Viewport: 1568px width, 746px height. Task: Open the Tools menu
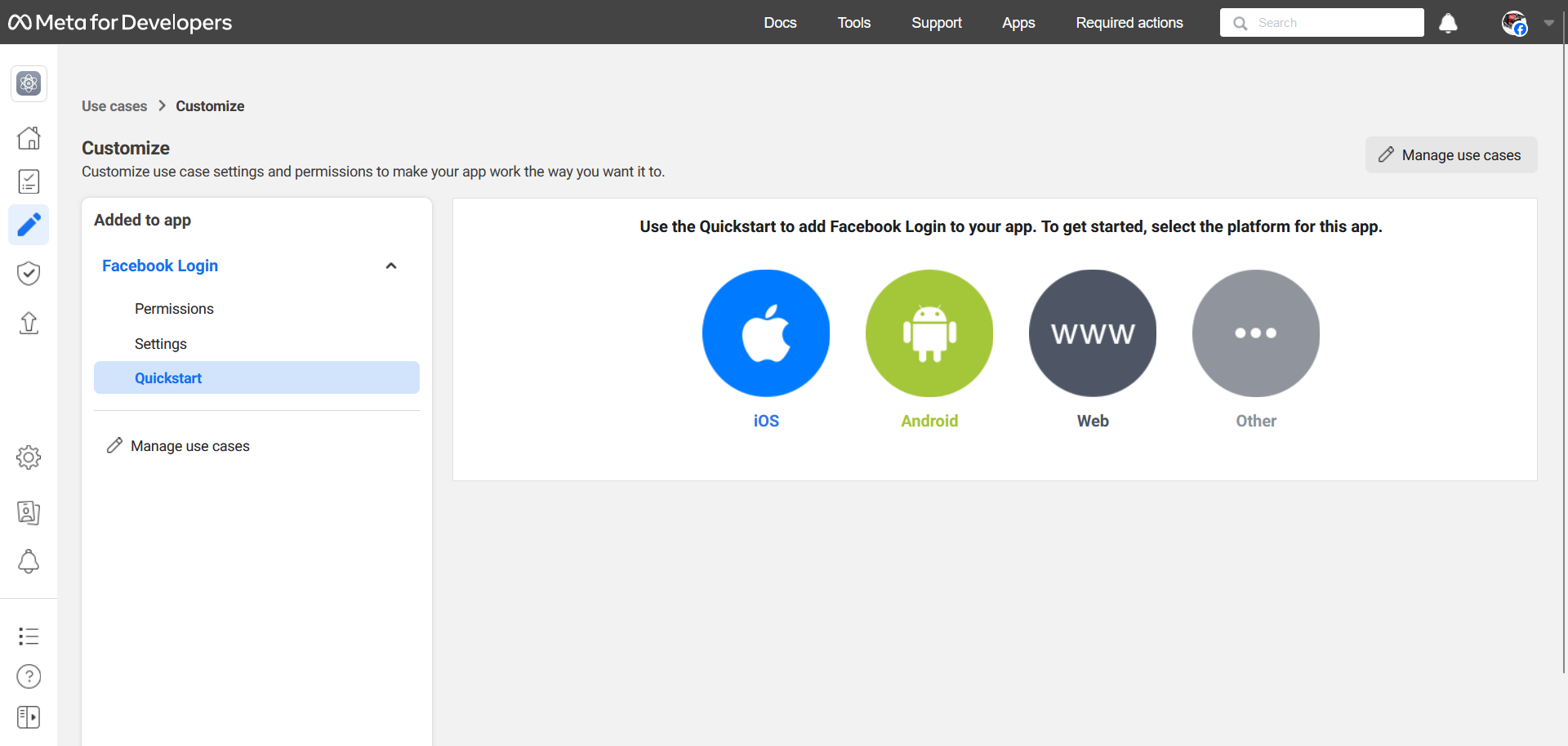[x=854, y=23]
